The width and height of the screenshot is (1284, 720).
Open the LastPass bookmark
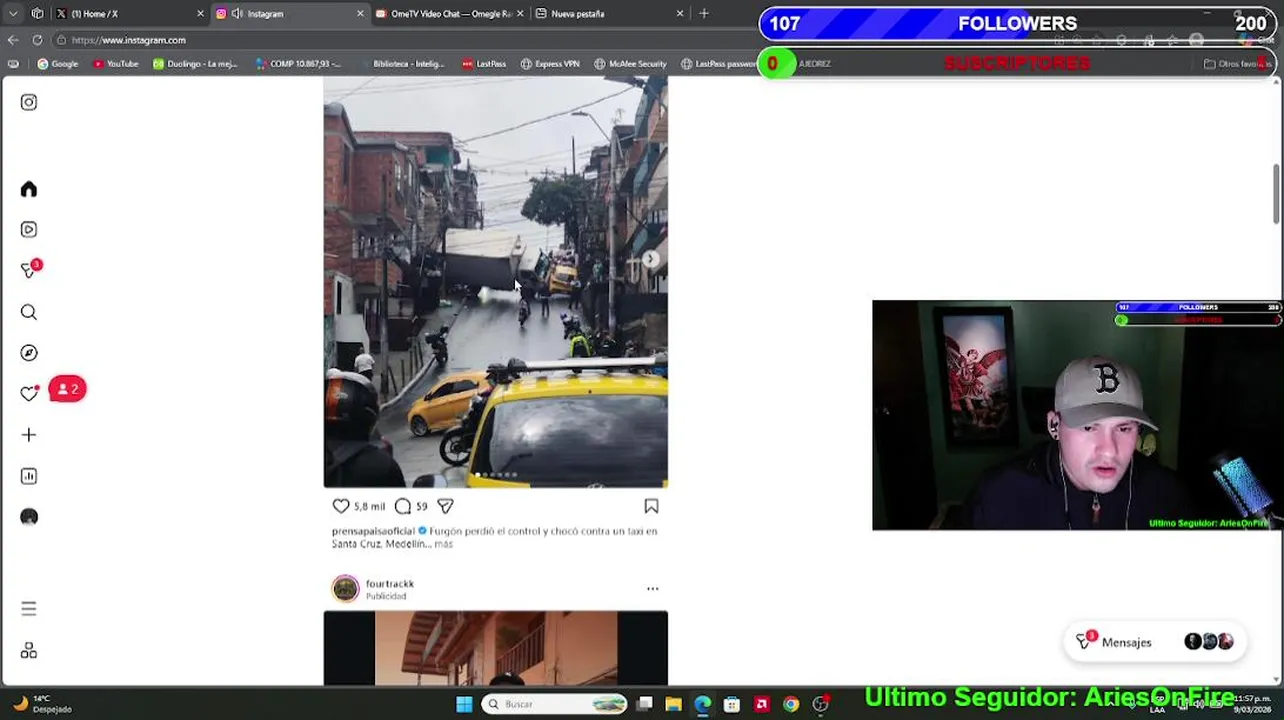coord(484,64)
